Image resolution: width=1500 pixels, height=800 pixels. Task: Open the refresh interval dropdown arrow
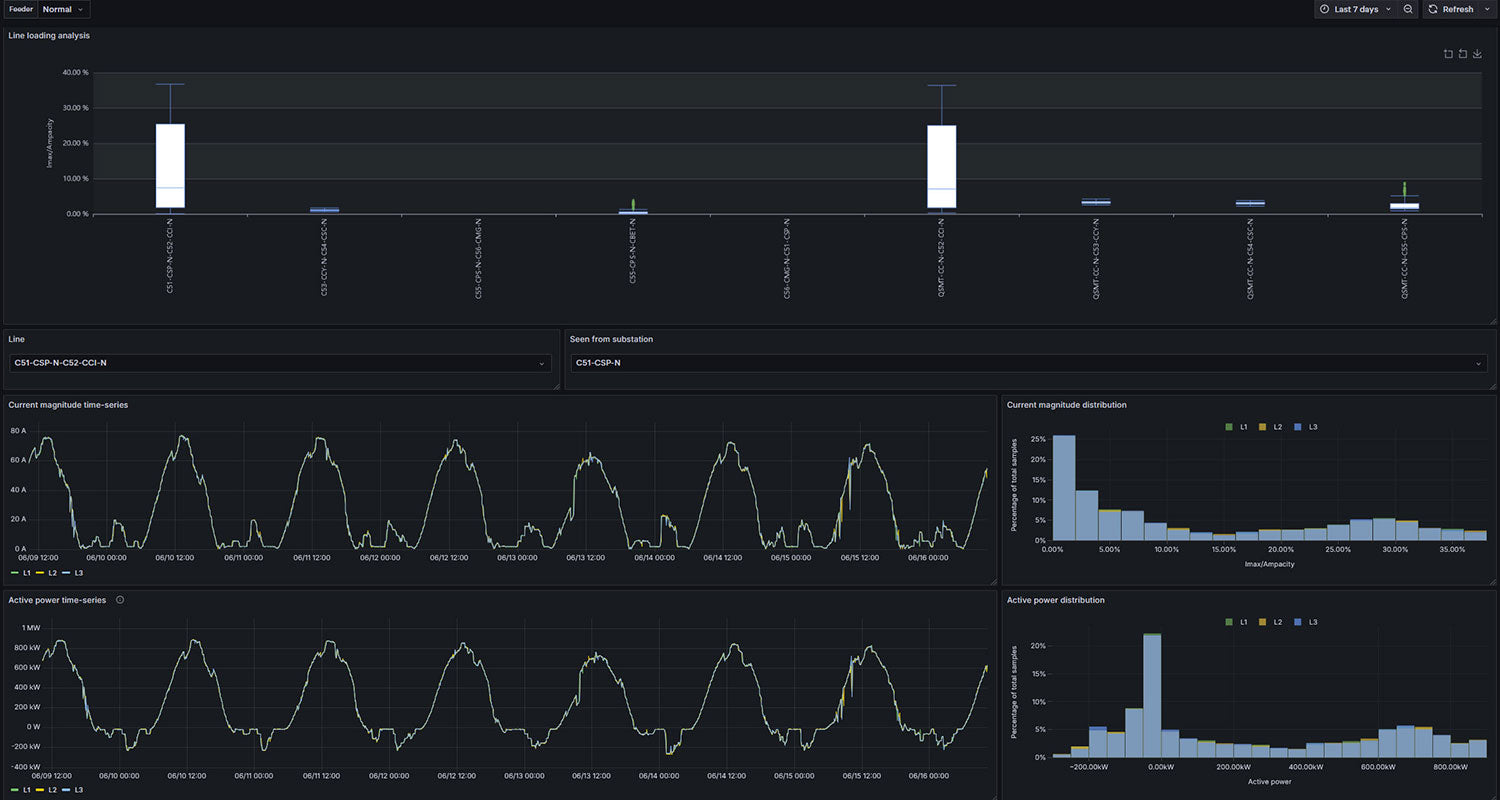point(1488,9)
